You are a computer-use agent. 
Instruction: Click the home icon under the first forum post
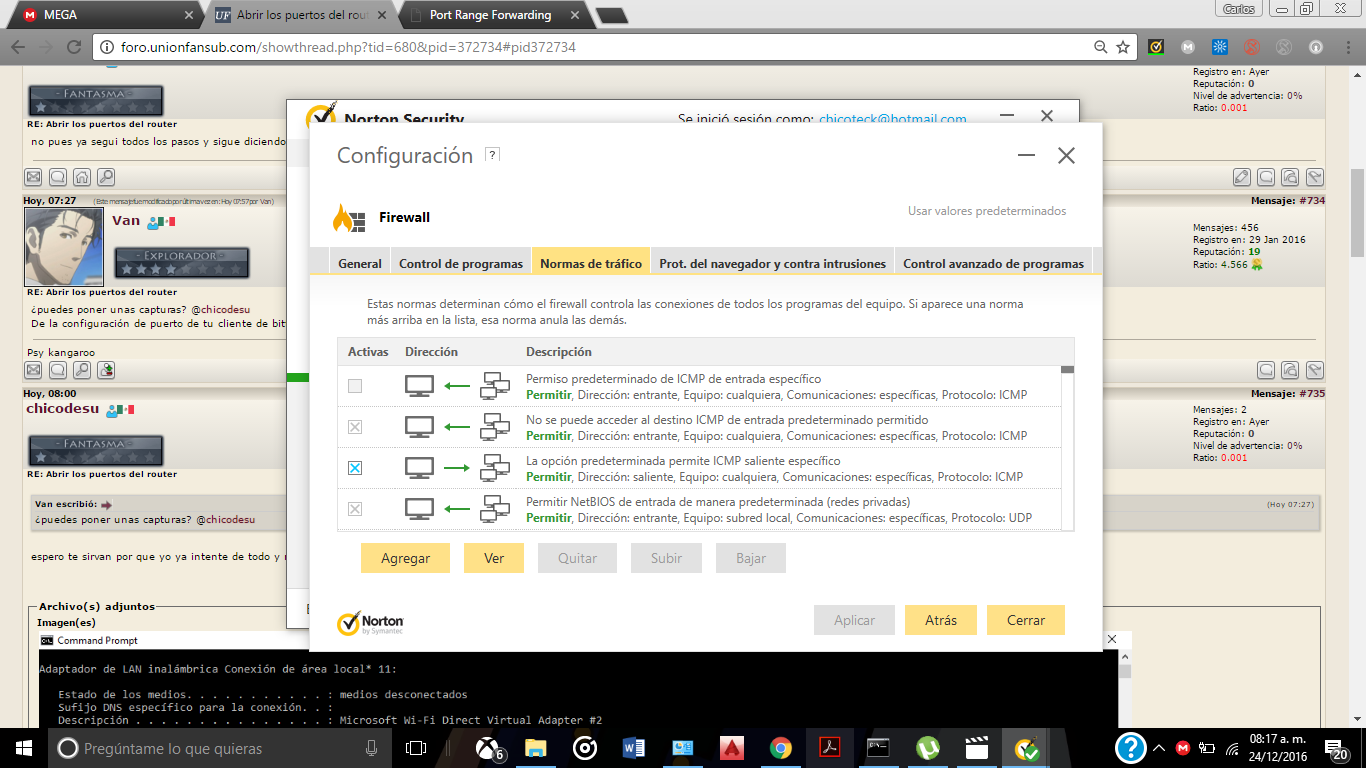click(x=81, y=177)
